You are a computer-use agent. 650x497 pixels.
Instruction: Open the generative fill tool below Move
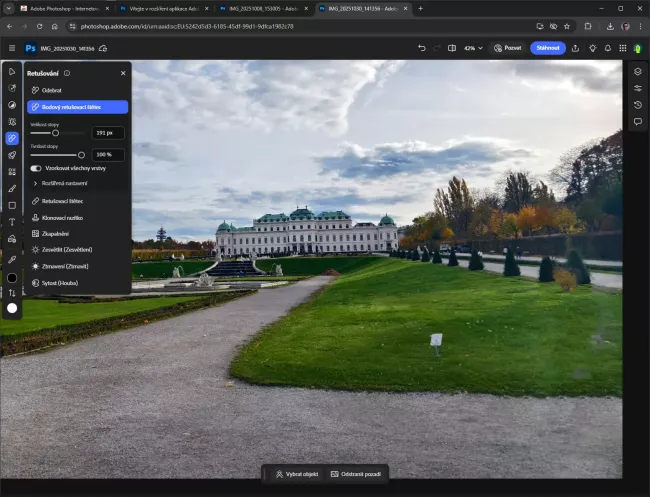coord(12,88)
